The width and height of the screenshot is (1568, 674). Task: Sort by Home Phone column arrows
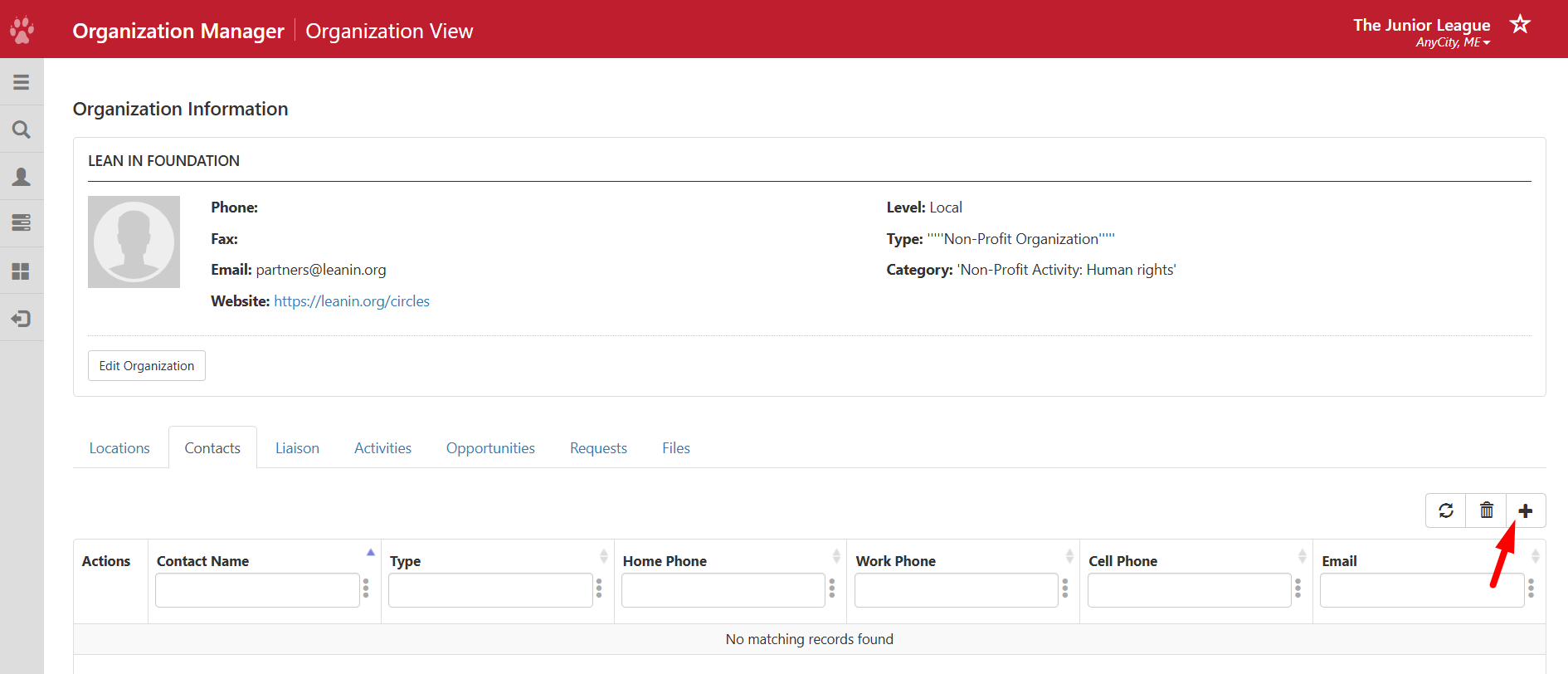point(836,556)
